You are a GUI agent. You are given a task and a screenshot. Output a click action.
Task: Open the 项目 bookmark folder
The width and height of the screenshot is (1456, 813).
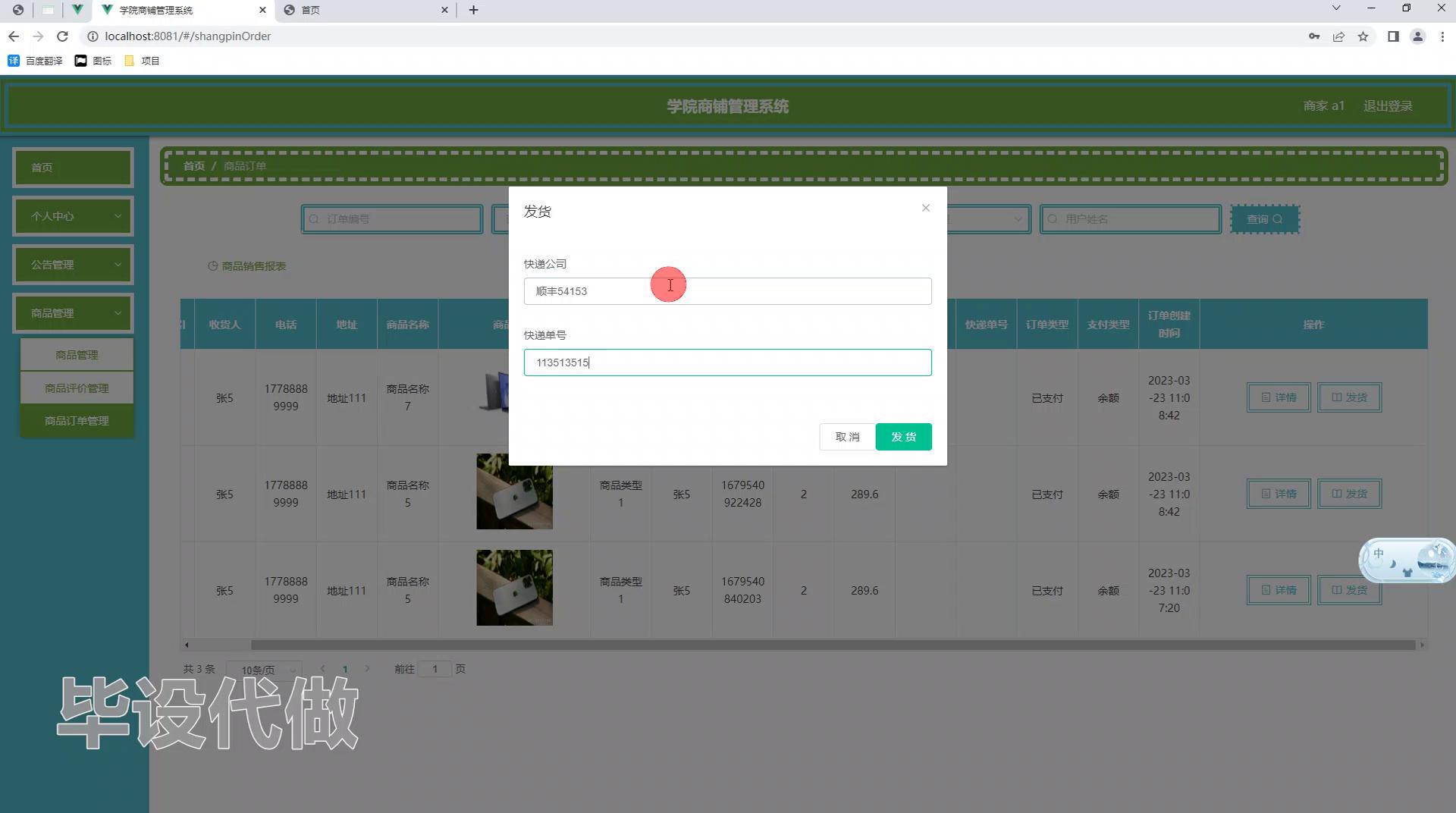[x=142, y=61]
